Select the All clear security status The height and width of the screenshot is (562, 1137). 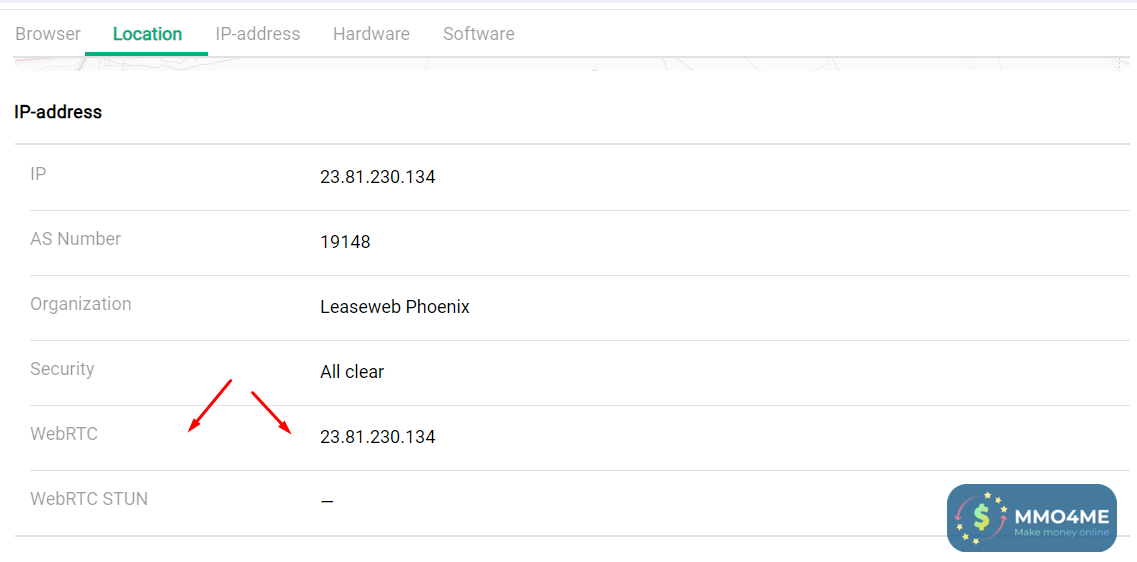pyautogui.click(x=352, y=372)
